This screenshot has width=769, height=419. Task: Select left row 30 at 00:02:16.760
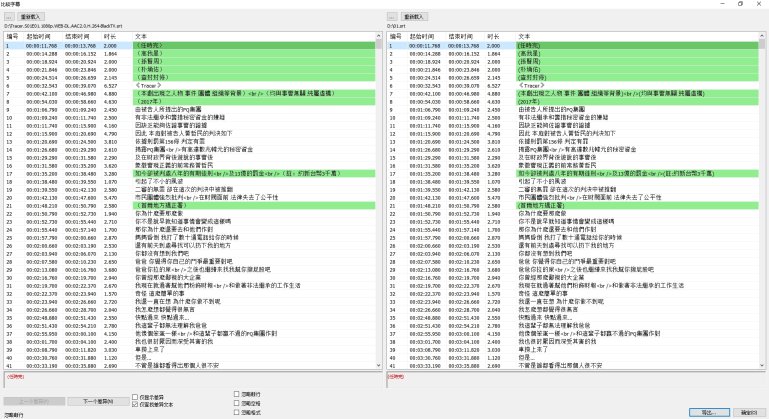tap(190, 278)
